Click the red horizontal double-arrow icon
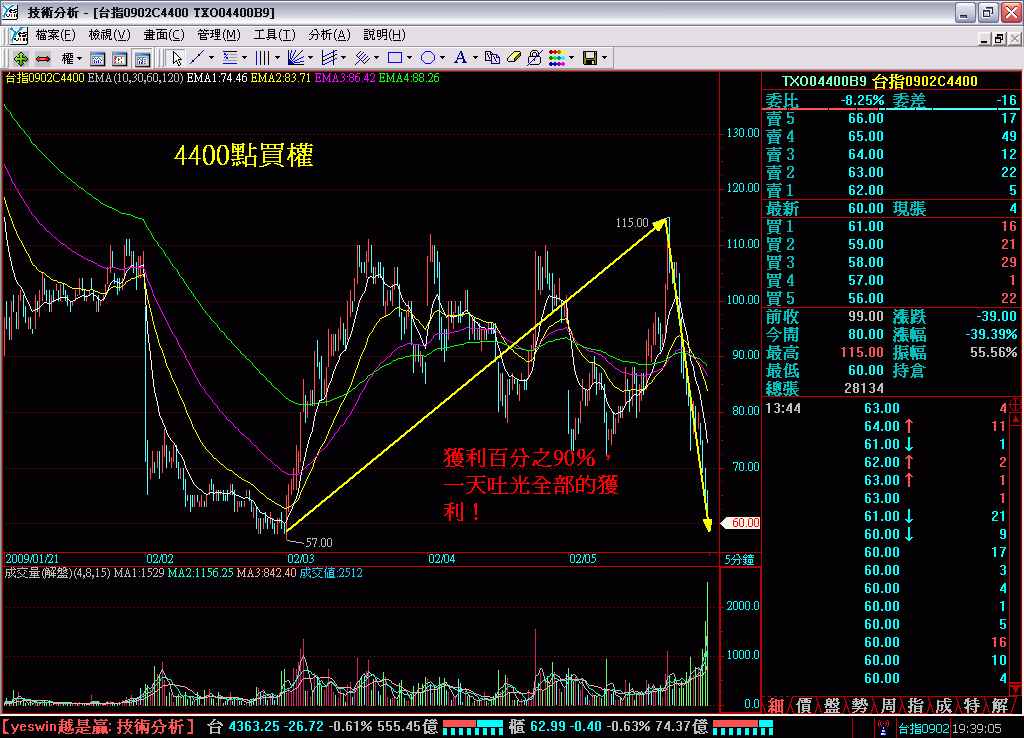The height and width of the screenshot is (738, 1024). click(43, 59)
